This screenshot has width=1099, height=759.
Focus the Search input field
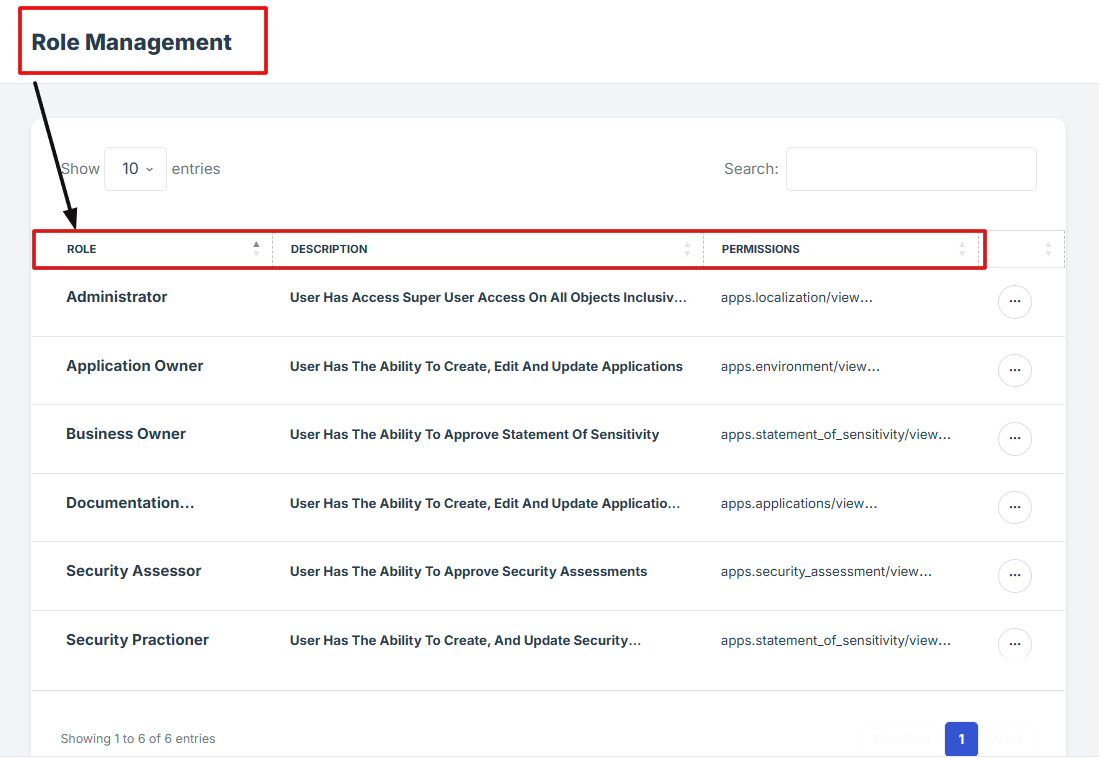[x=910, y=169]
